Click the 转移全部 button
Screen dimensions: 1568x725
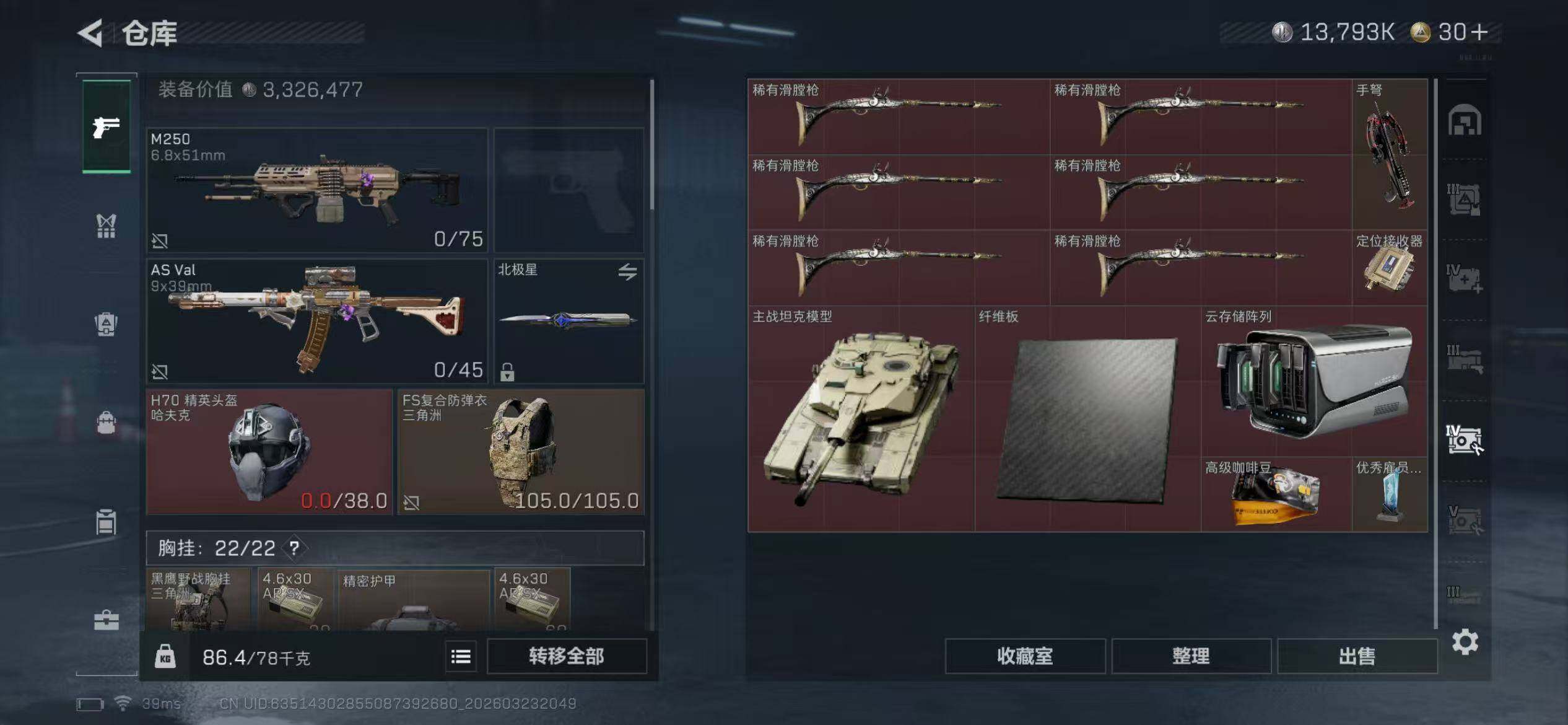[567, 656]
